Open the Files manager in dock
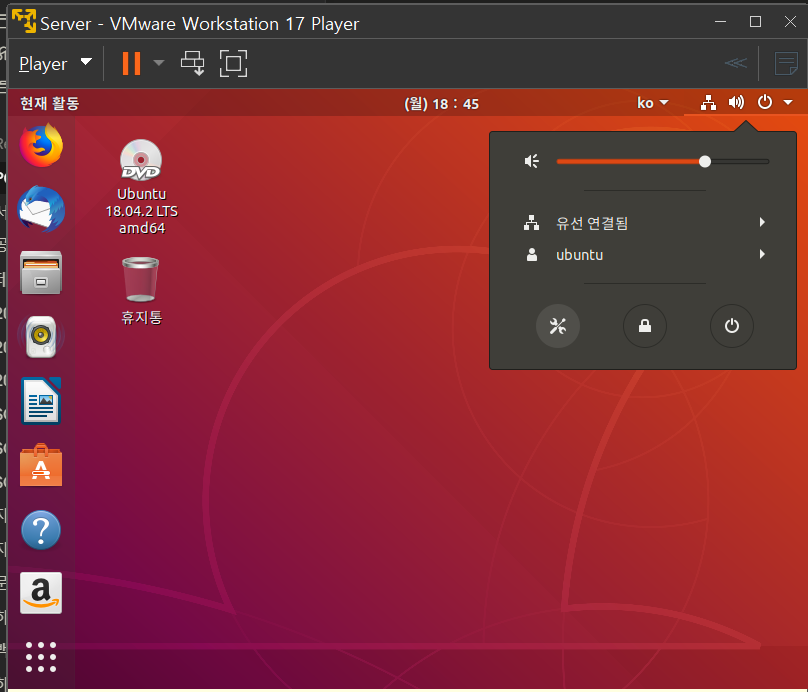This screenshot has width=808, height=692. (41, 273)
